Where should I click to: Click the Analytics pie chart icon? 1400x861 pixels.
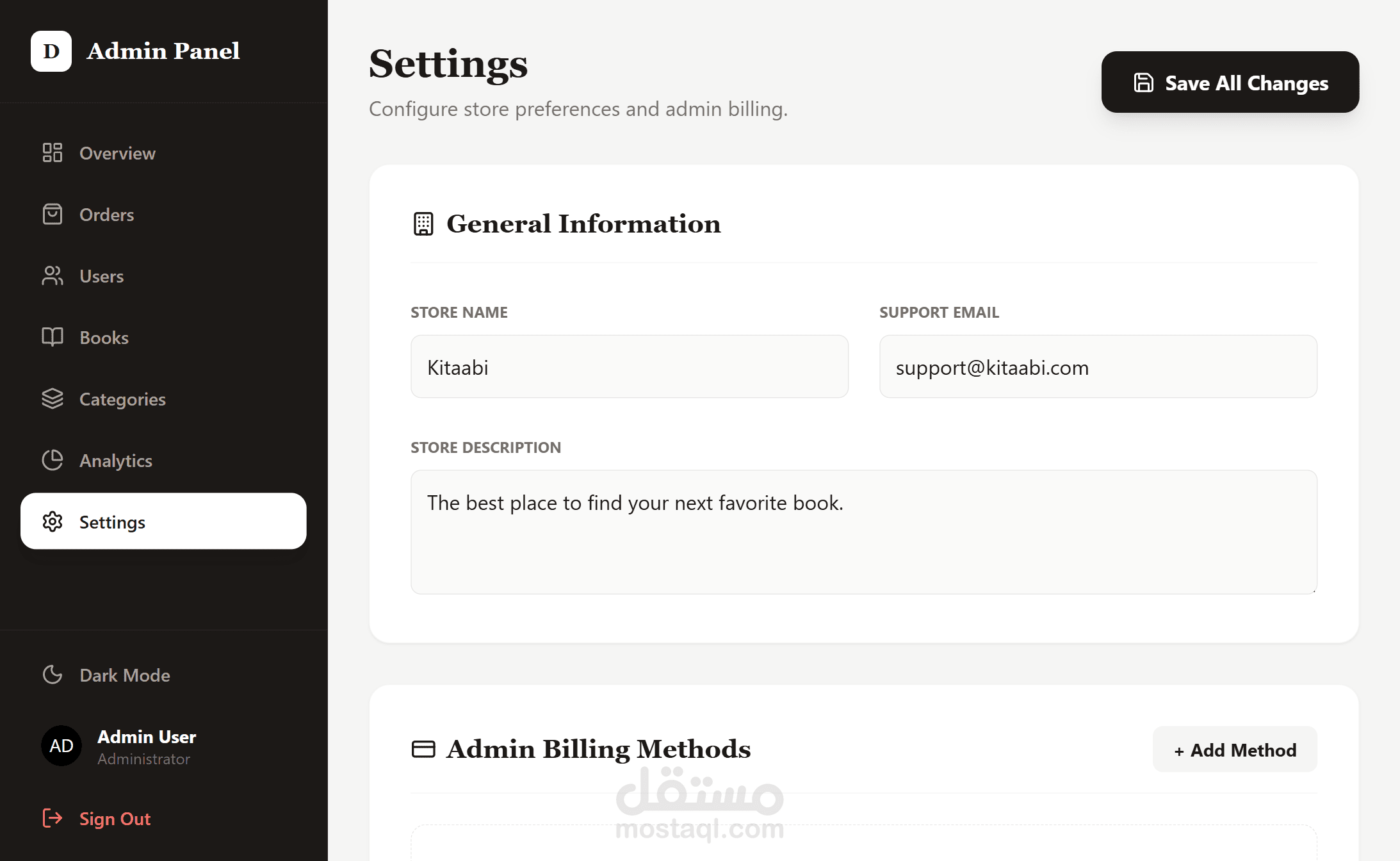[53, 460]
